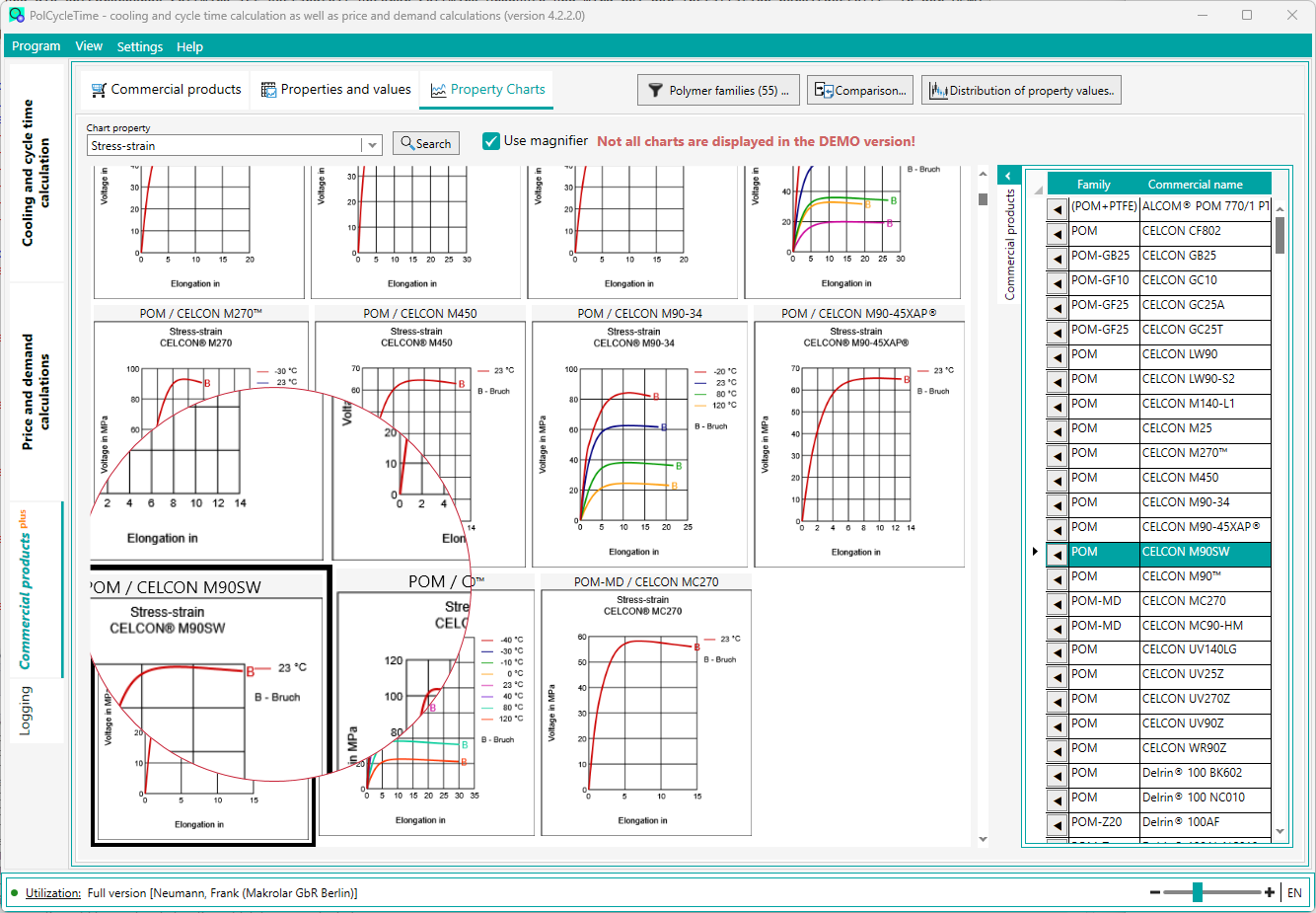Click the PolCycleTime app icon in title bar

coord(16,15)
